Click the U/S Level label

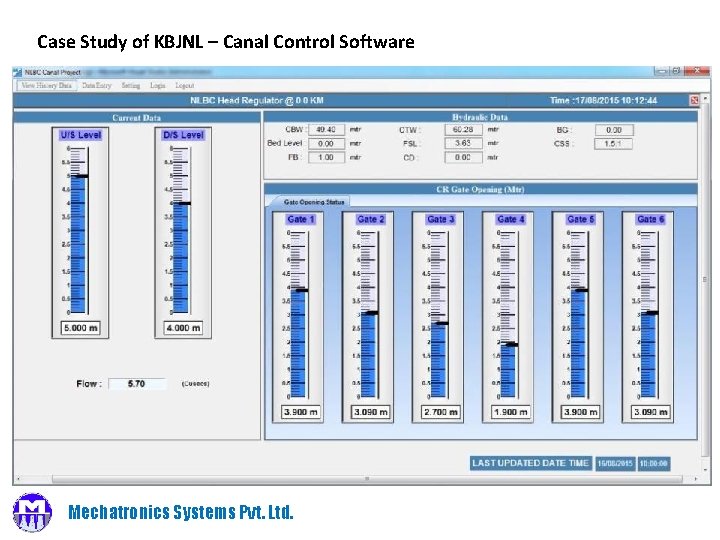(81, 135)
